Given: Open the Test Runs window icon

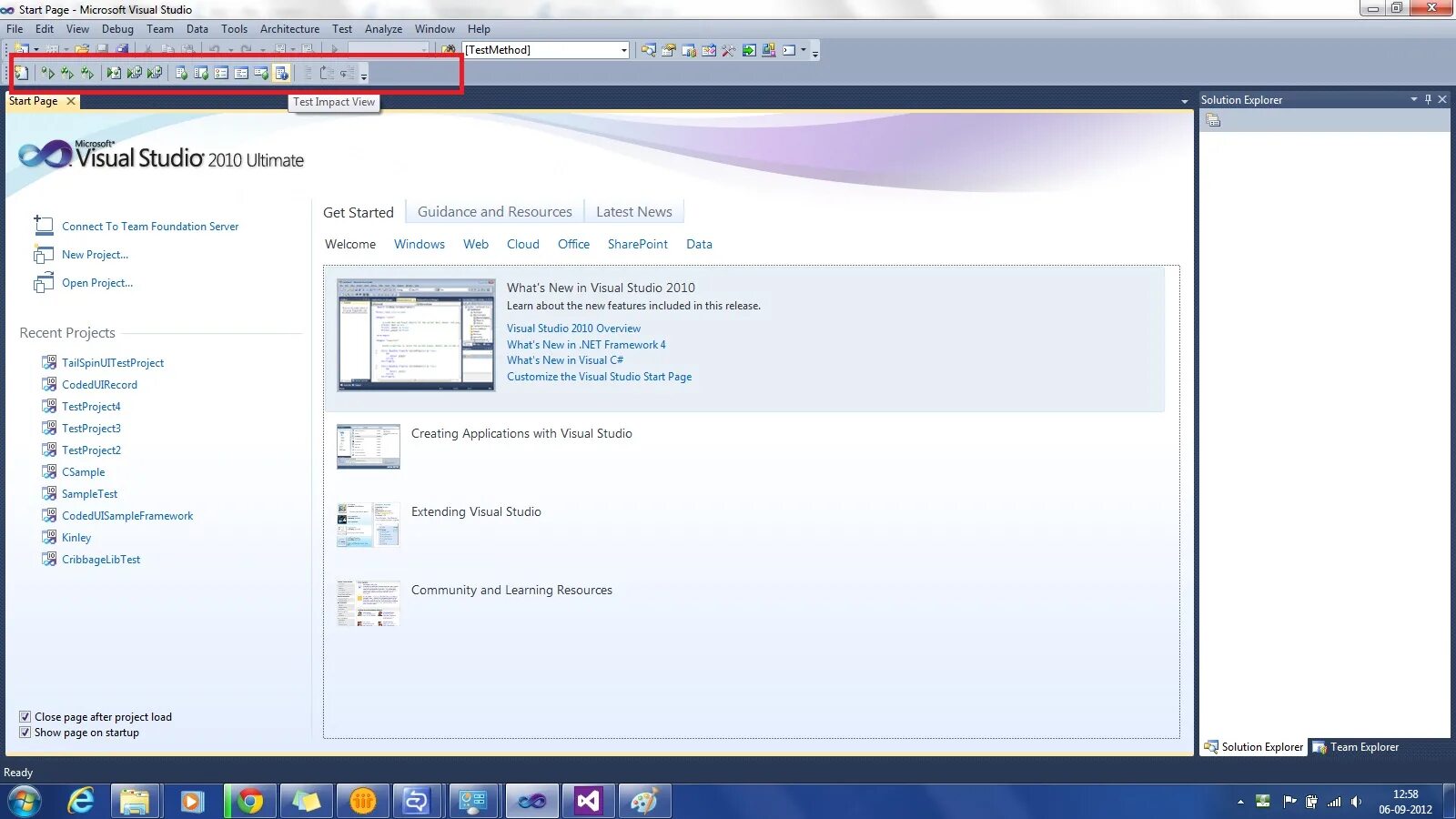Looking at the screenshot, I should coord(261,73).
